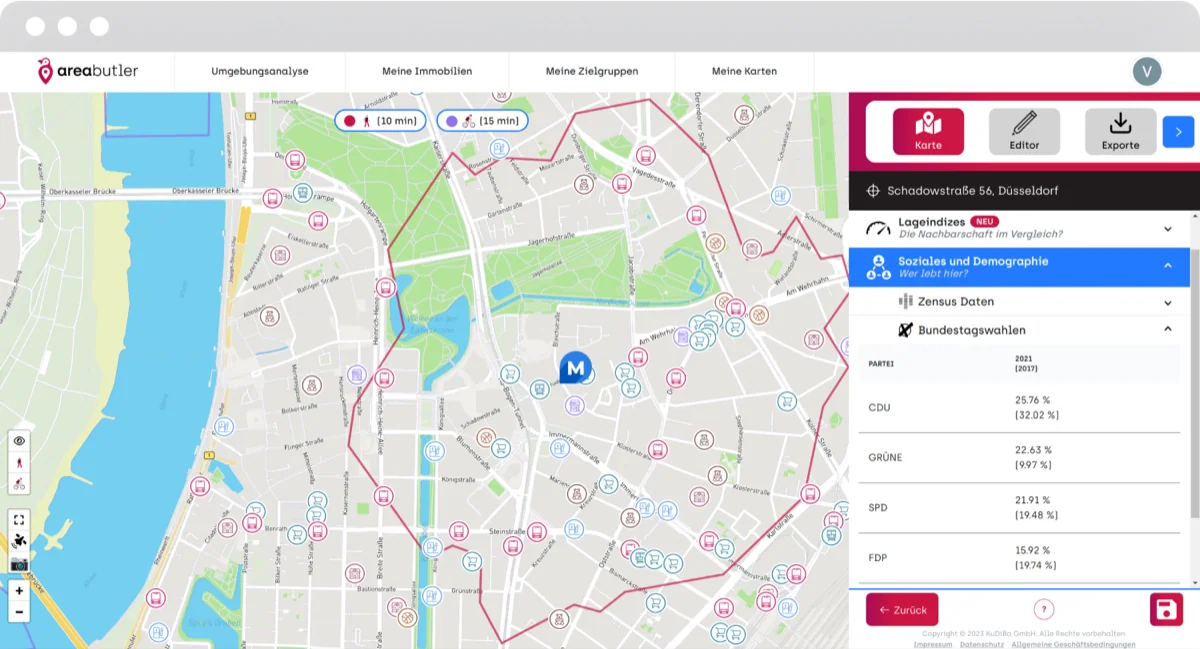Open the help question mark icon
Screen dimensions: 1200x649
point(1044,609)
